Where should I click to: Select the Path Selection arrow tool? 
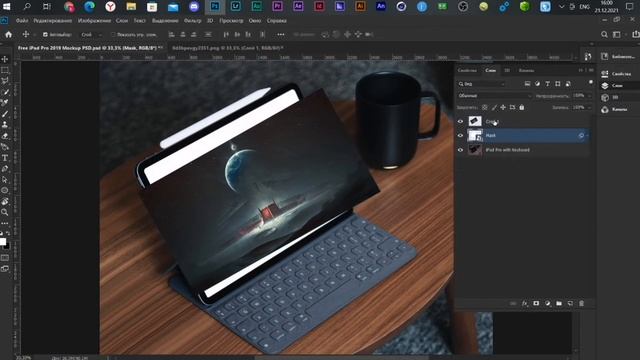(5, 180)
